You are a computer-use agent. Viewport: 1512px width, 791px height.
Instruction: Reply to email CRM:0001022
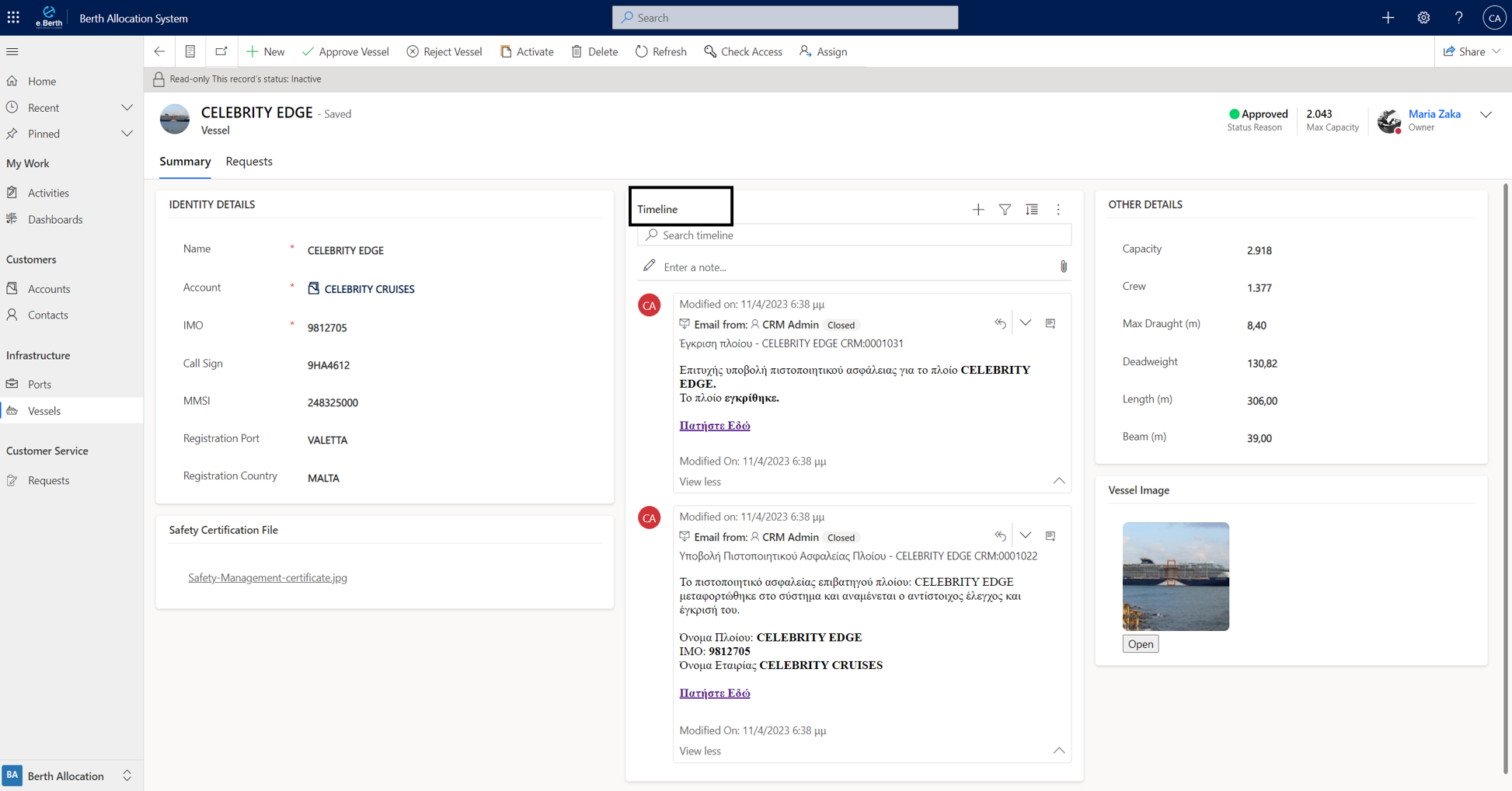pos(1000,535)
